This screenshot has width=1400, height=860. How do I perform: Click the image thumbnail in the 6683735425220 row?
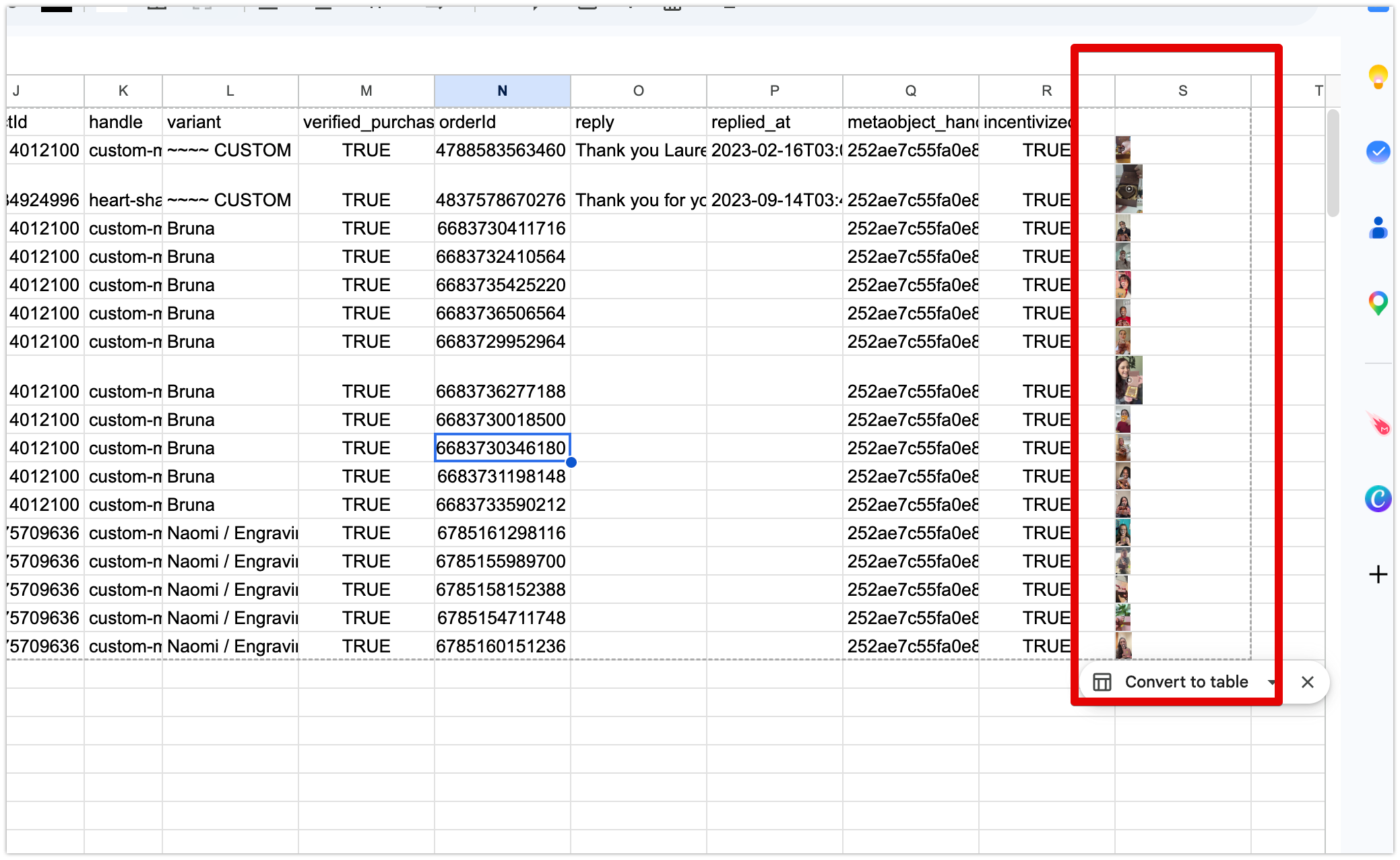tap(1123, 284)
